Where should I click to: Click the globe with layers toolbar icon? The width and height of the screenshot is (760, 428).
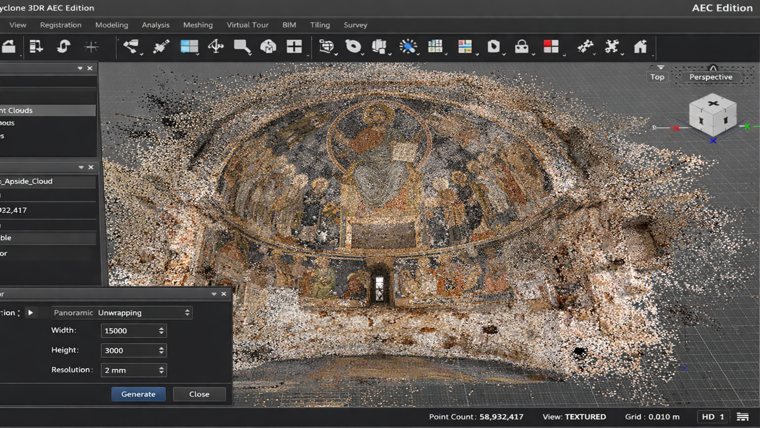[x=326, y=47]
